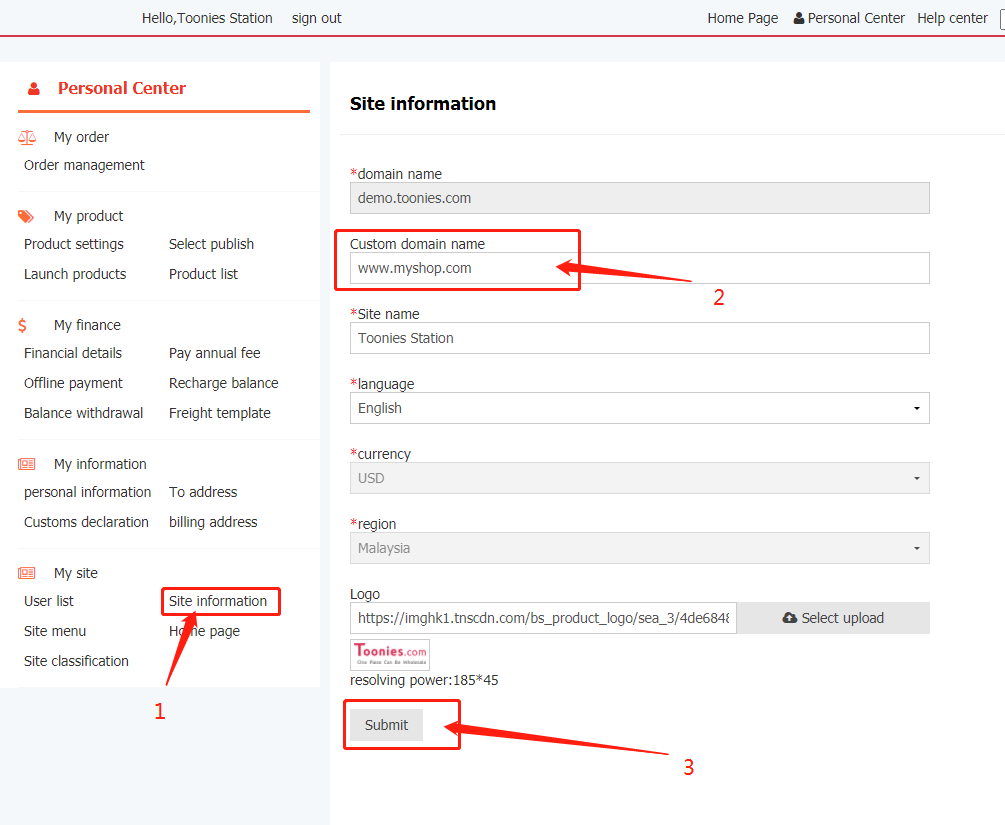This screenshot has height=825, width=1005.
Task: Open the Help center link
Action: tap(952, 18)
